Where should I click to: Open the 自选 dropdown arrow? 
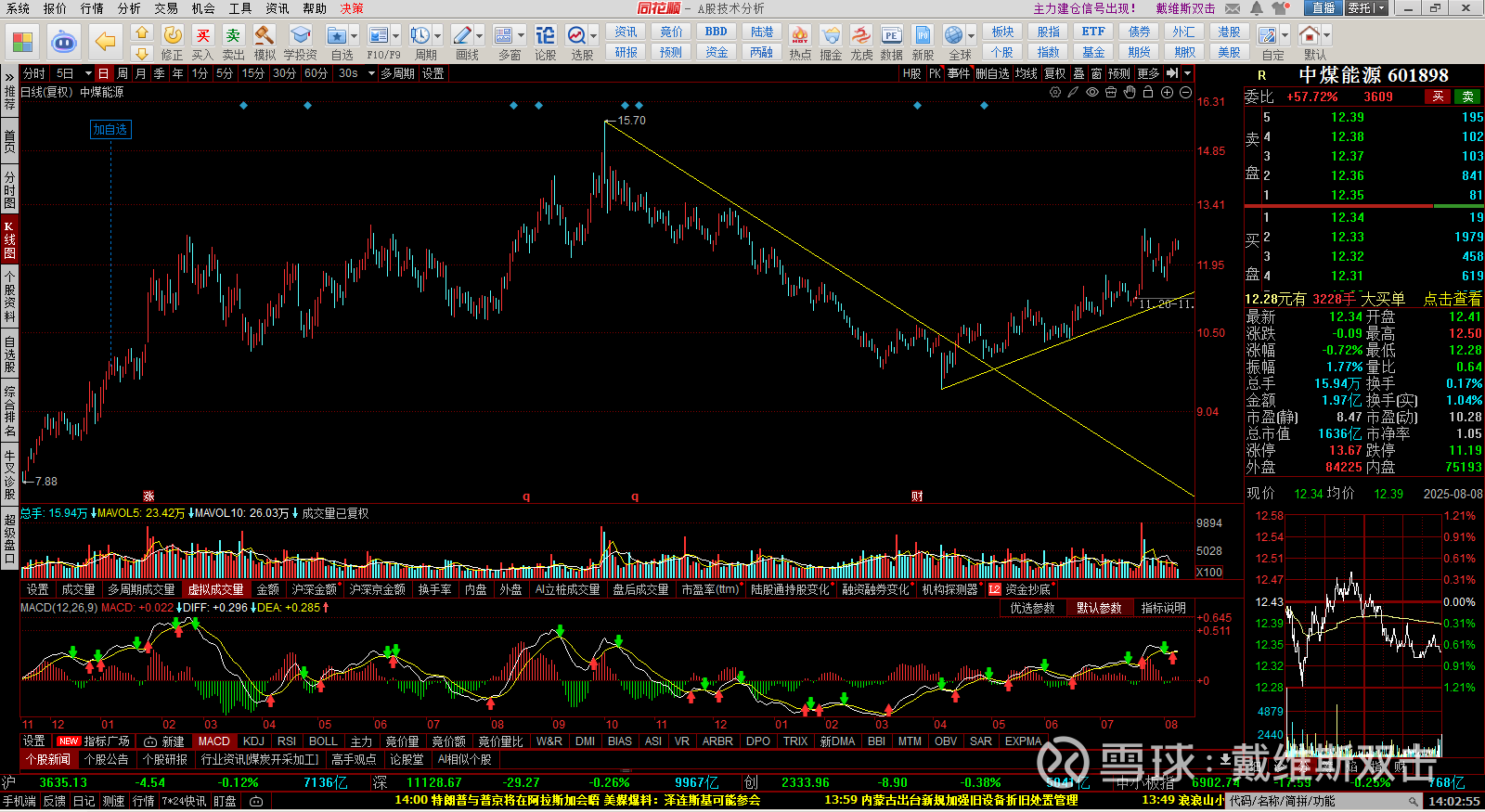click(354, 36)
